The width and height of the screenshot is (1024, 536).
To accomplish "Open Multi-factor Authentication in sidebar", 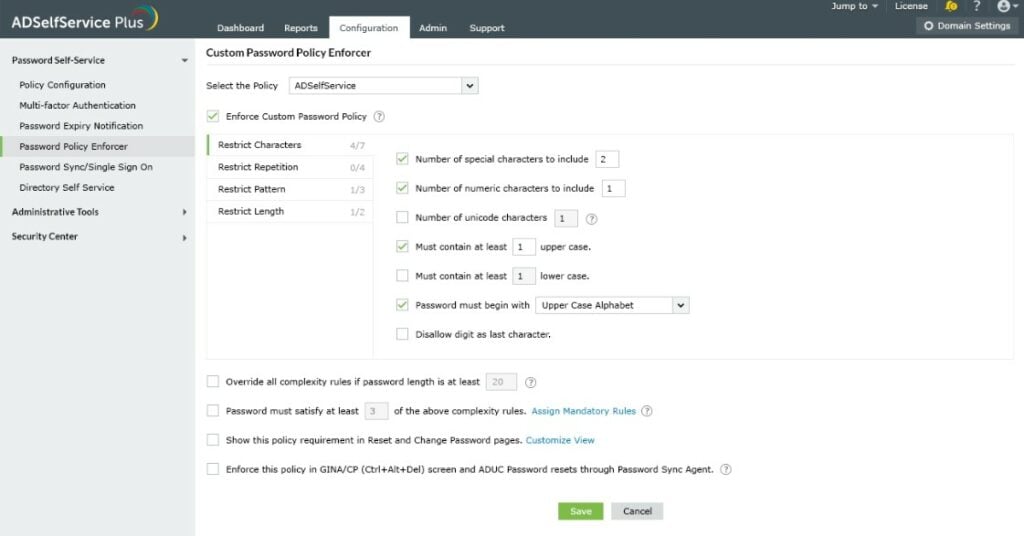I will pos(77,106).
